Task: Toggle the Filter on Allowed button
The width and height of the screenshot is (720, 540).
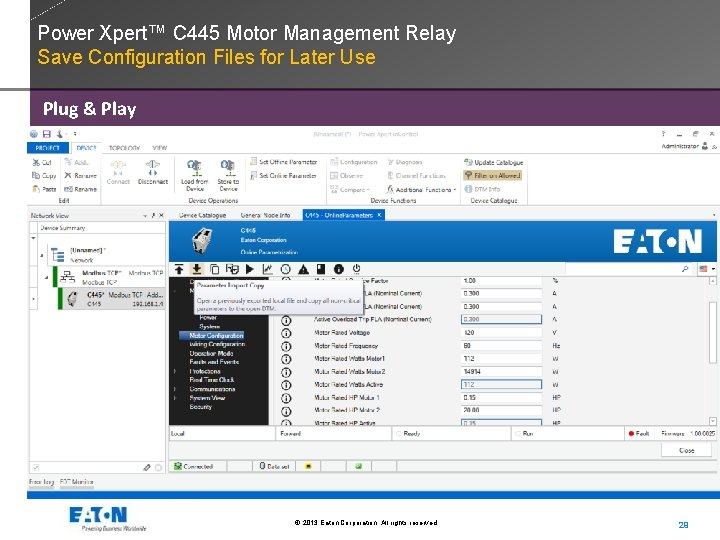Action: pyautogui.click(x=493, y=175)
